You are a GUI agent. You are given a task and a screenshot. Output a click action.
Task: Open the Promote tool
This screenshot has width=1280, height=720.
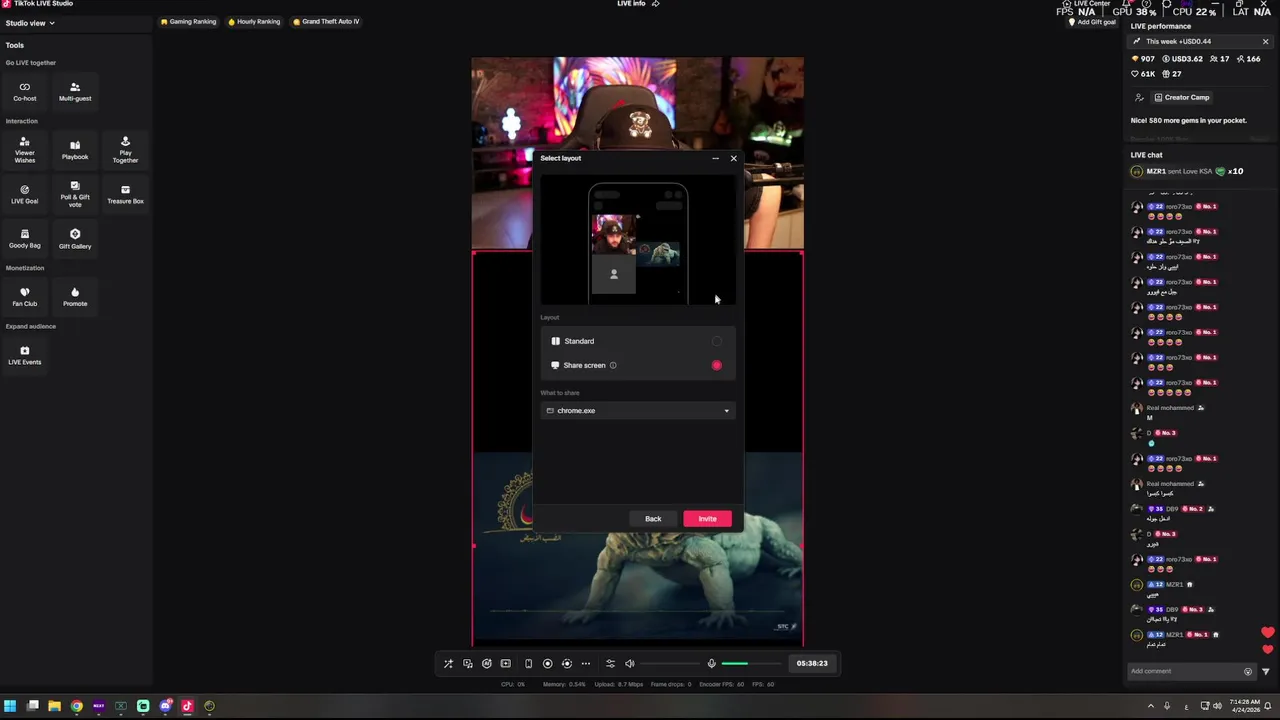[75, 297]
